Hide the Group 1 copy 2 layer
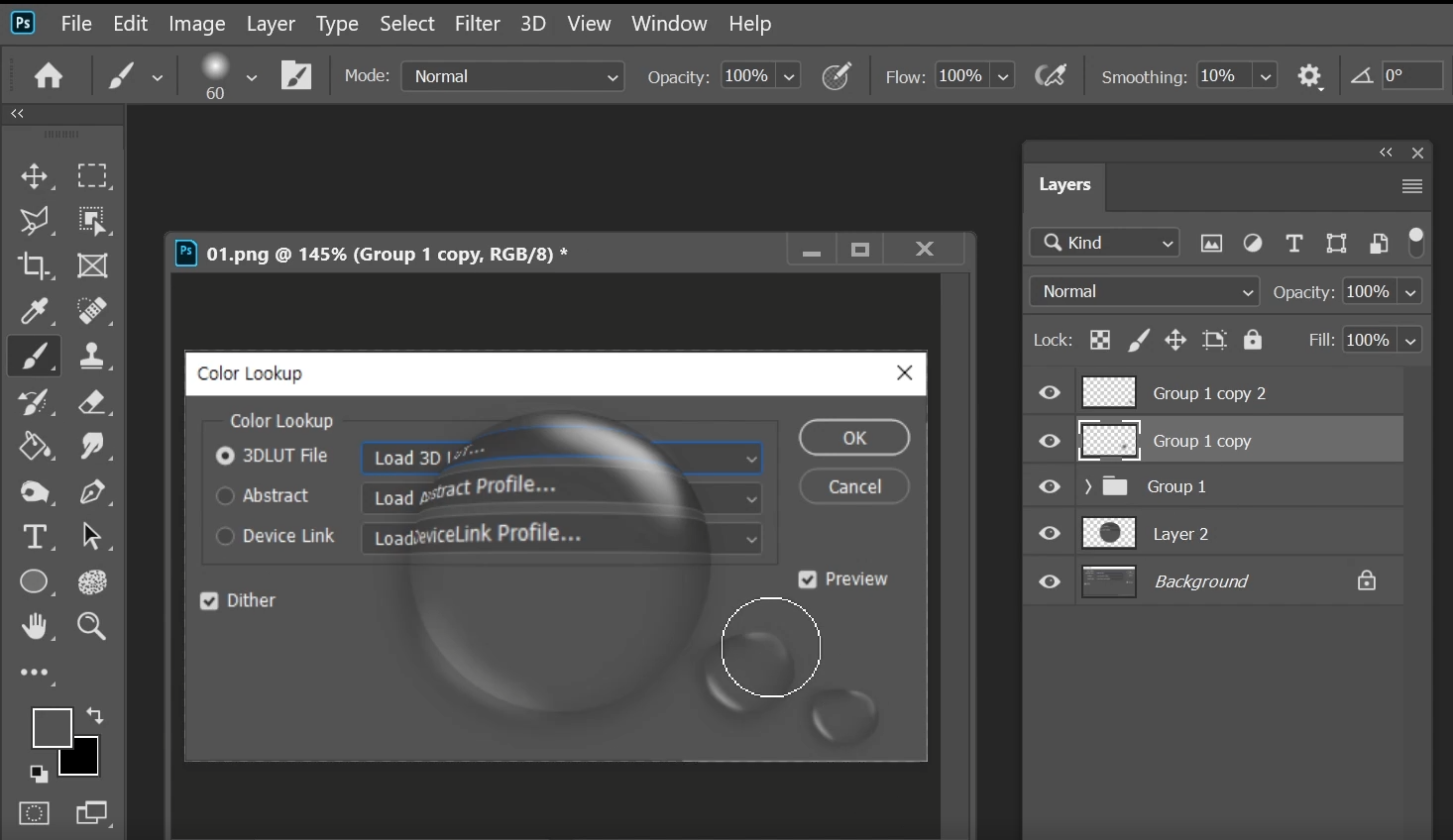The image size is (1453, 840). [x=1050, y=393]
